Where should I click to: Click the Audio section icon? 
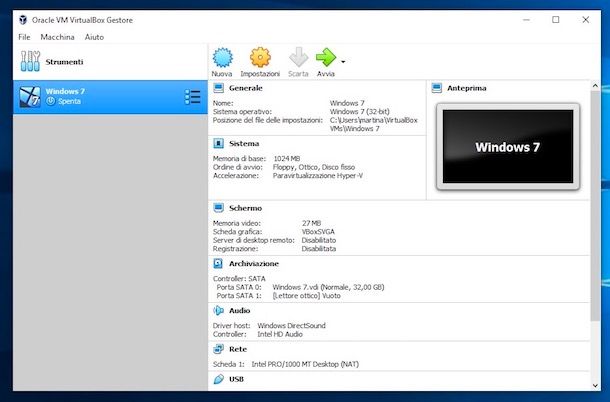pyautogui.click(x=218, y=311)
